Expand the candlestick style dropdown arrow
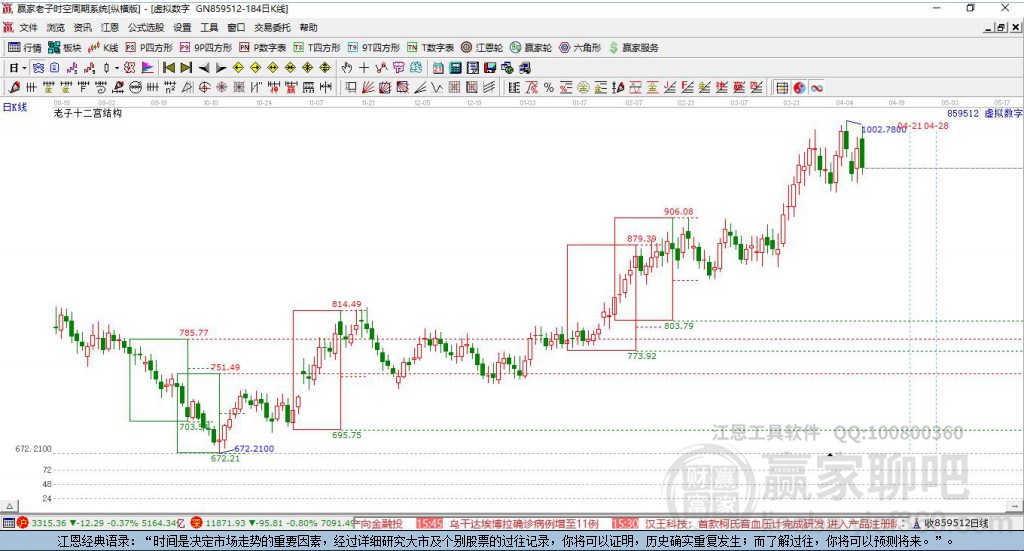 pos(116,68)
